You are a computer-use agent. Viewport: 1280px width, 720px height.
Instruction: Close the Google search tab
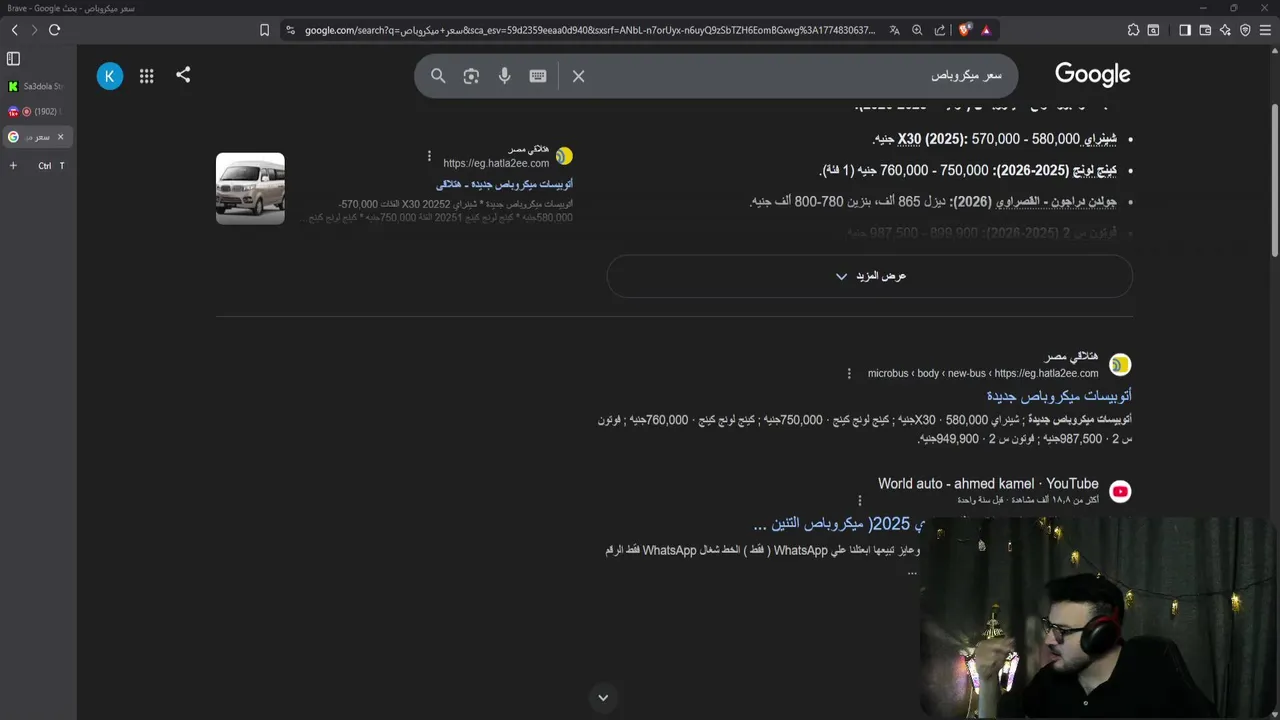(60, 137)
